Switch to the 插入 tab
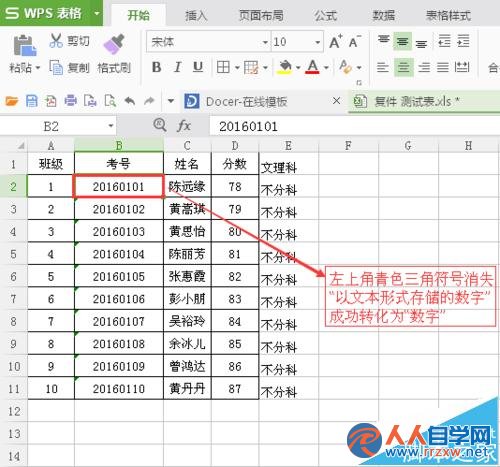 tap(196, 15)
